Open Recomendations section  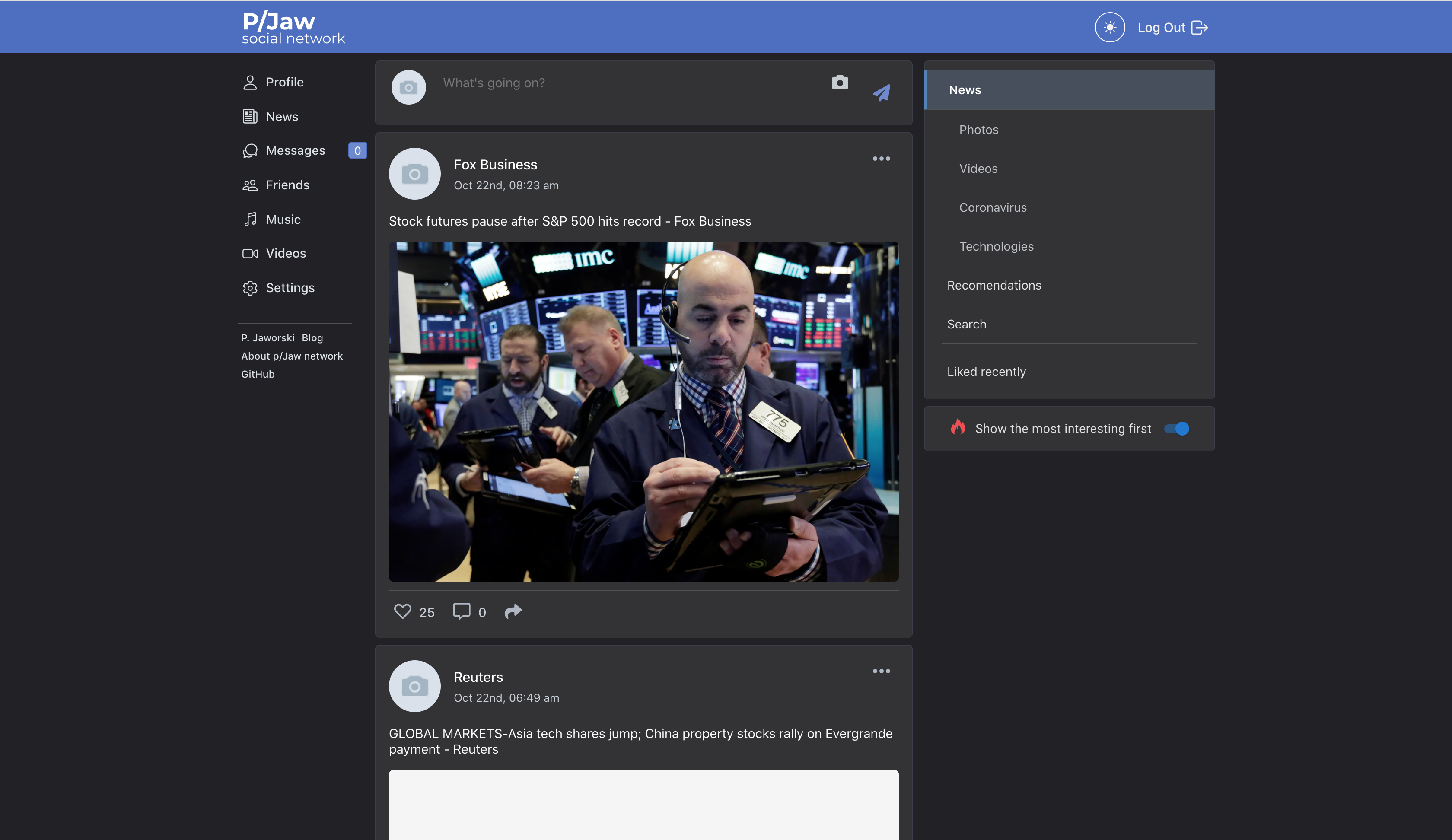point(994,285)
